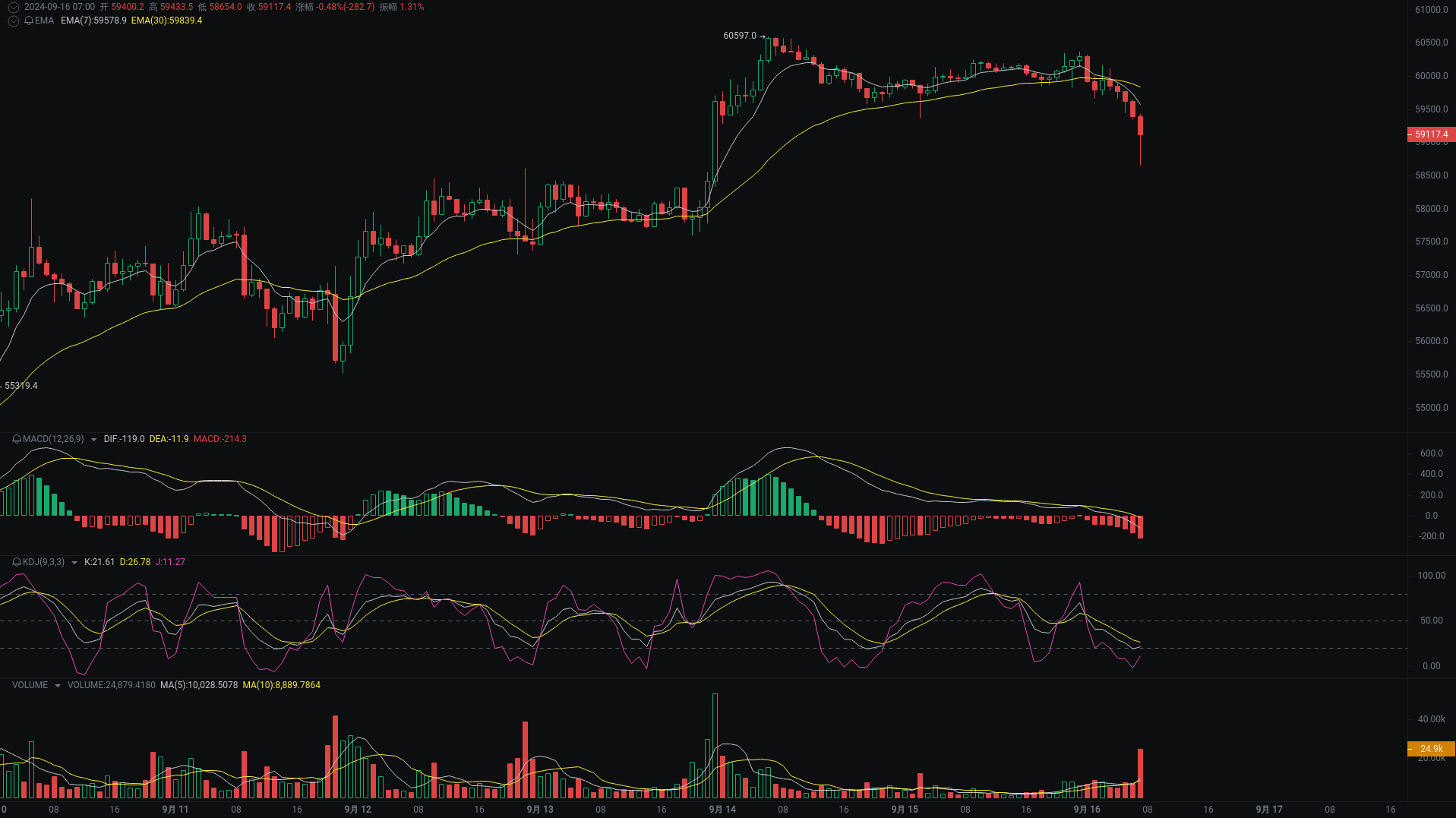Image resolution: width=1456 pixels, height=818 pixels.
Task: Click the red 59117.4 price tag
Action: pos(1430,134)
